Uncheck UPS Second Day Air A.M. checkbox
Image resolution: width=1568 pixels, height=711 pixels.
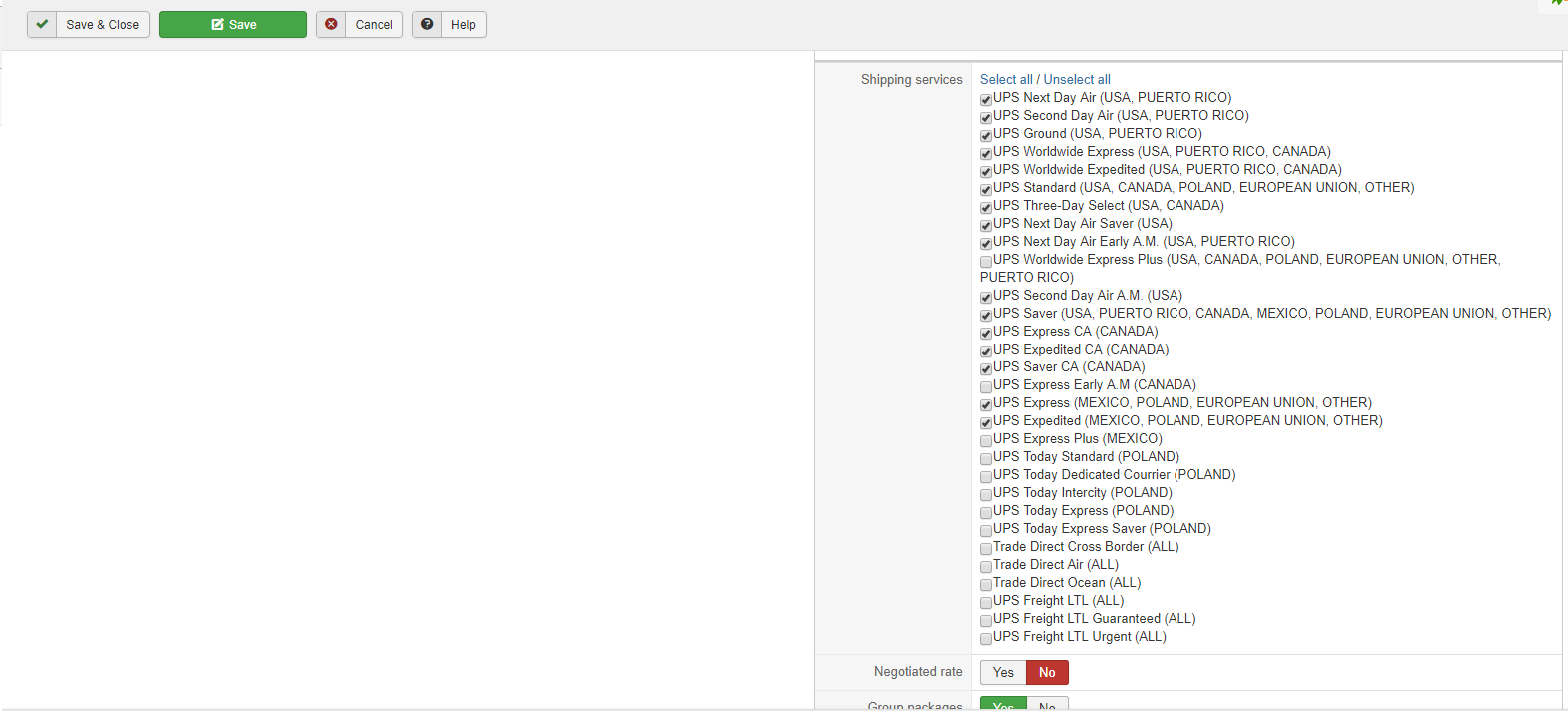click(x=986, y=297)
